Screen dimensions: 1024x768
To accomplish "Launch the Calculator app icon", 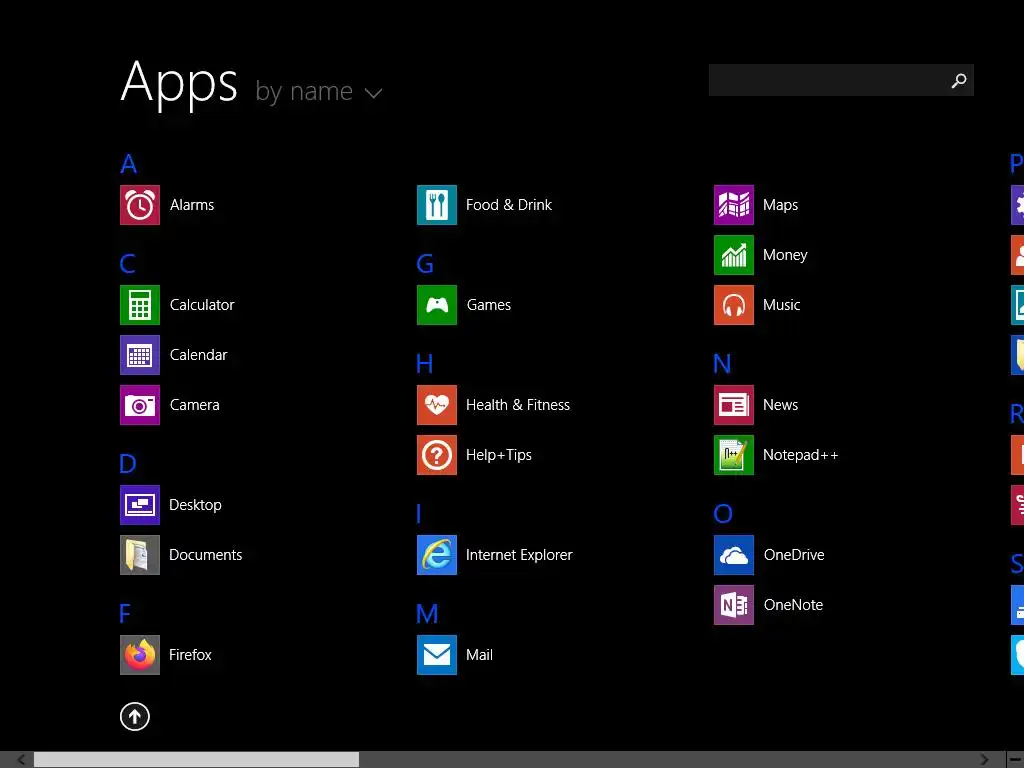I will point(140,305).
